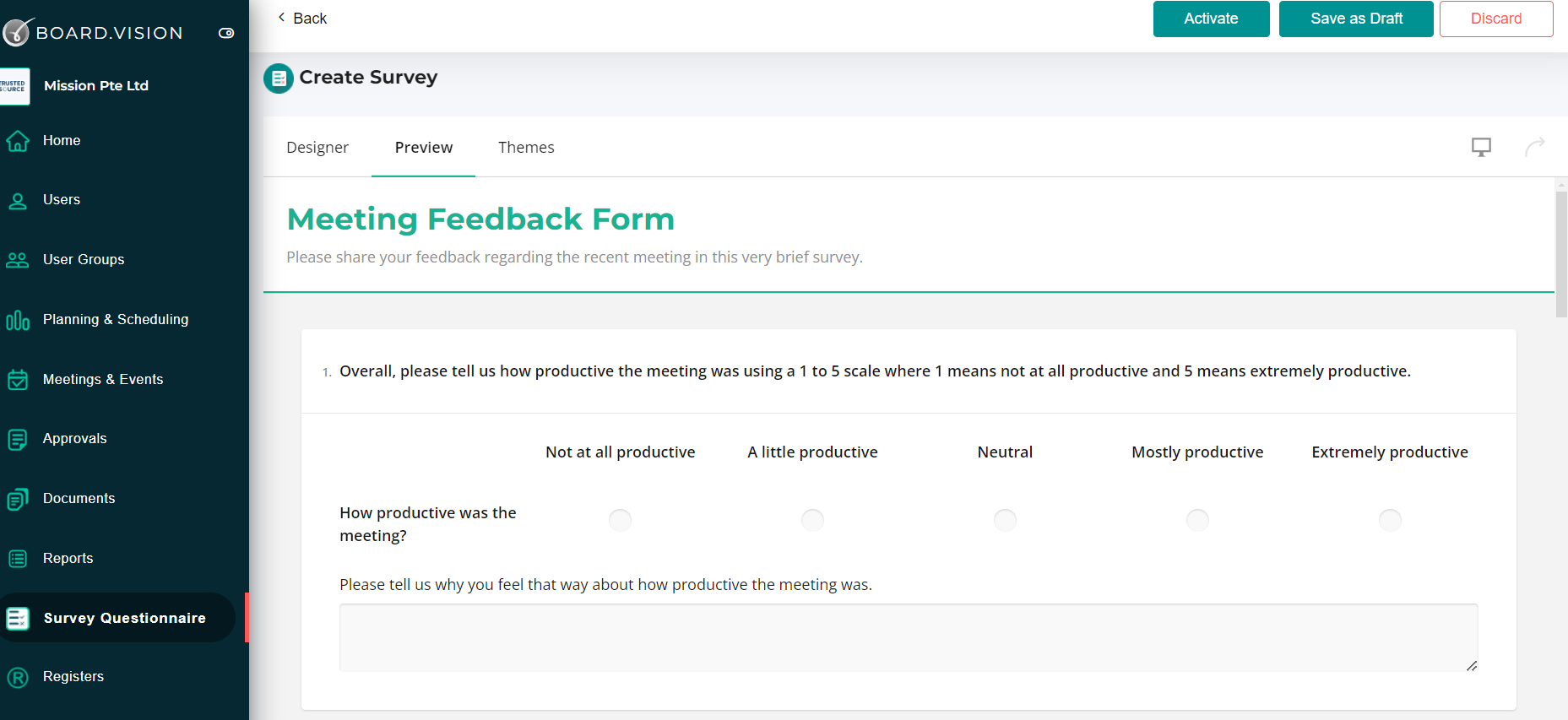Switch to the Preview tab
The image size is (1568, 720).
pyautogui.click(x=424, y=148)
